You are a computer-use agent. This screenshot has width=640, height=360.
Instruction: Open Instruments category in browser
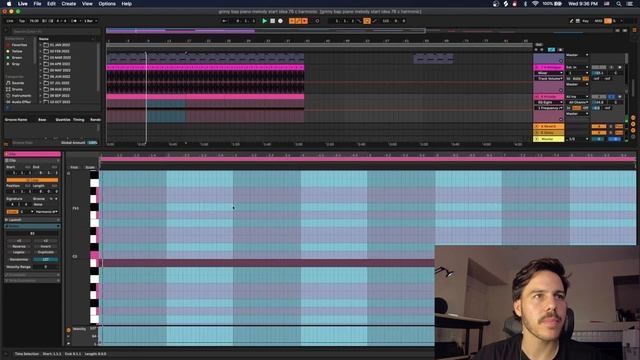pyautogui.click(x=20, y=96)
